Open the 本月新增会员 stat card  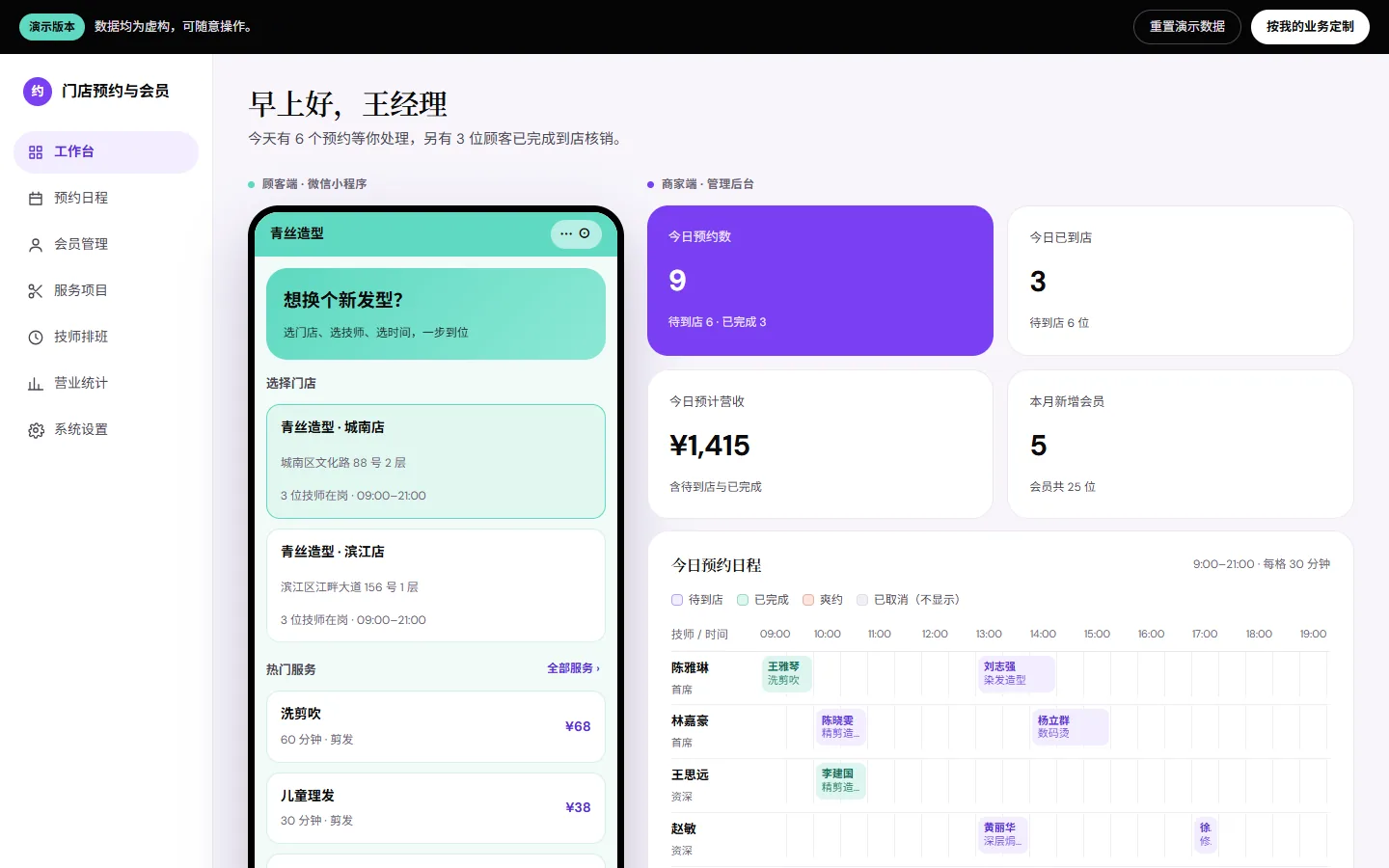pyautogui.click(x=1181, y=445)
